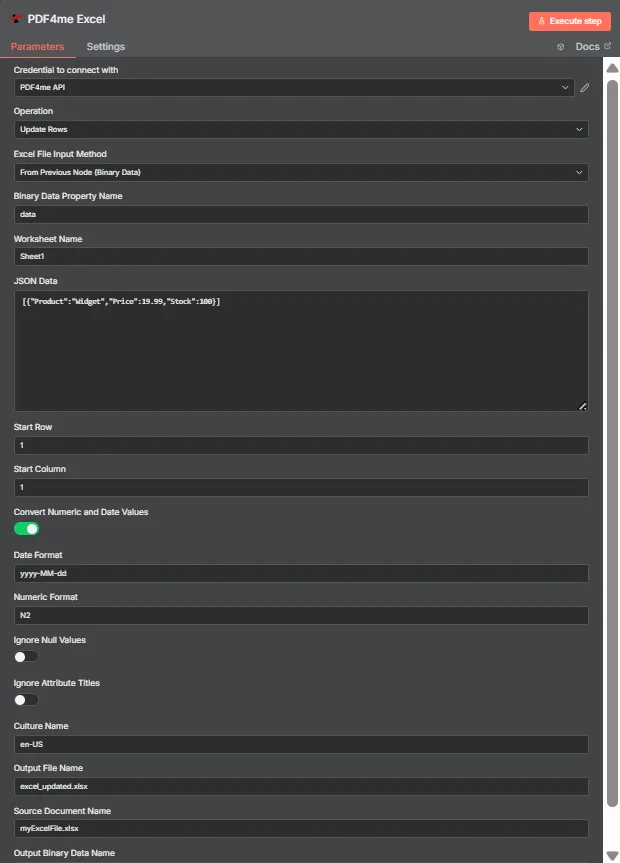Open the Excel File Input Method dropdown

[301, 172]
